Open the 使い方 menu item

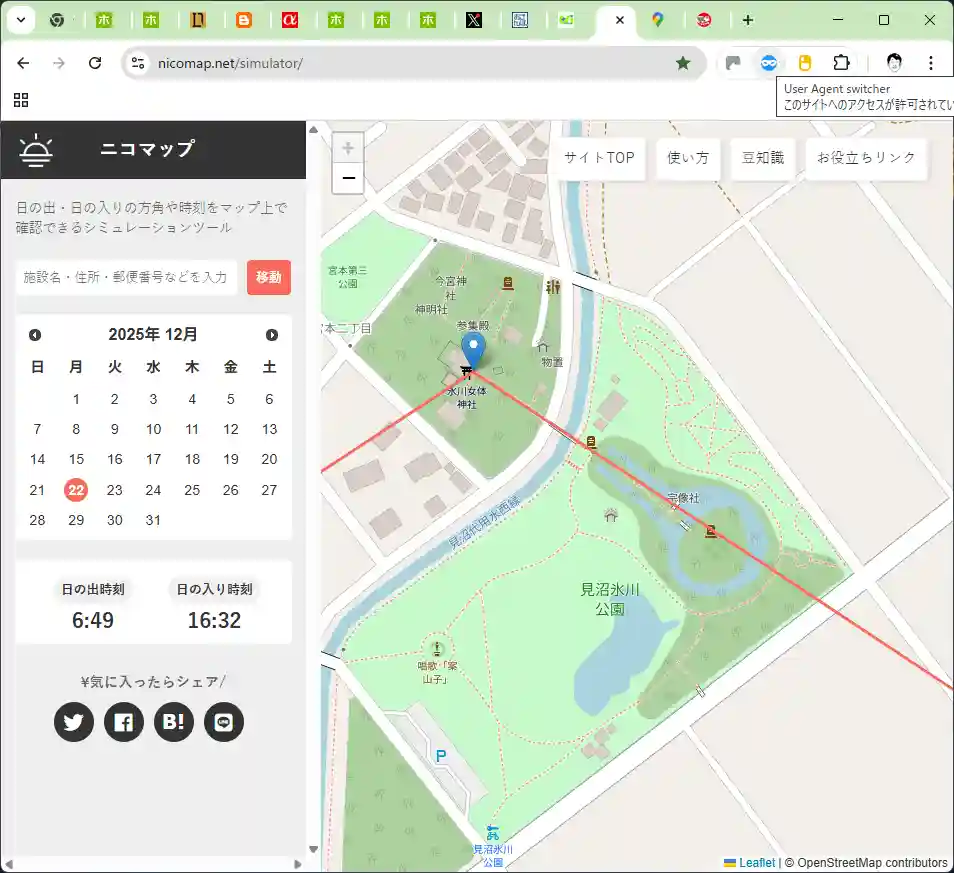[x=688, y=158]
